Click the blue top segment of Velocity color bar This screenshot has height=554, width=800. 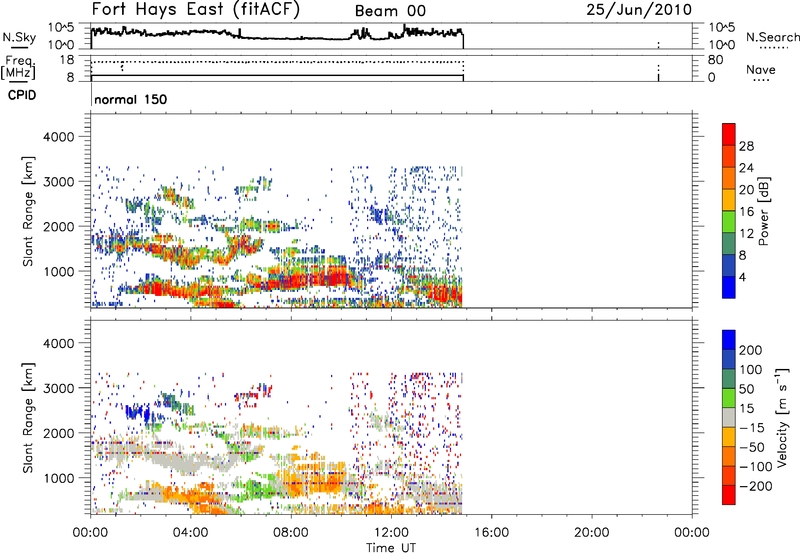[729, 340]
